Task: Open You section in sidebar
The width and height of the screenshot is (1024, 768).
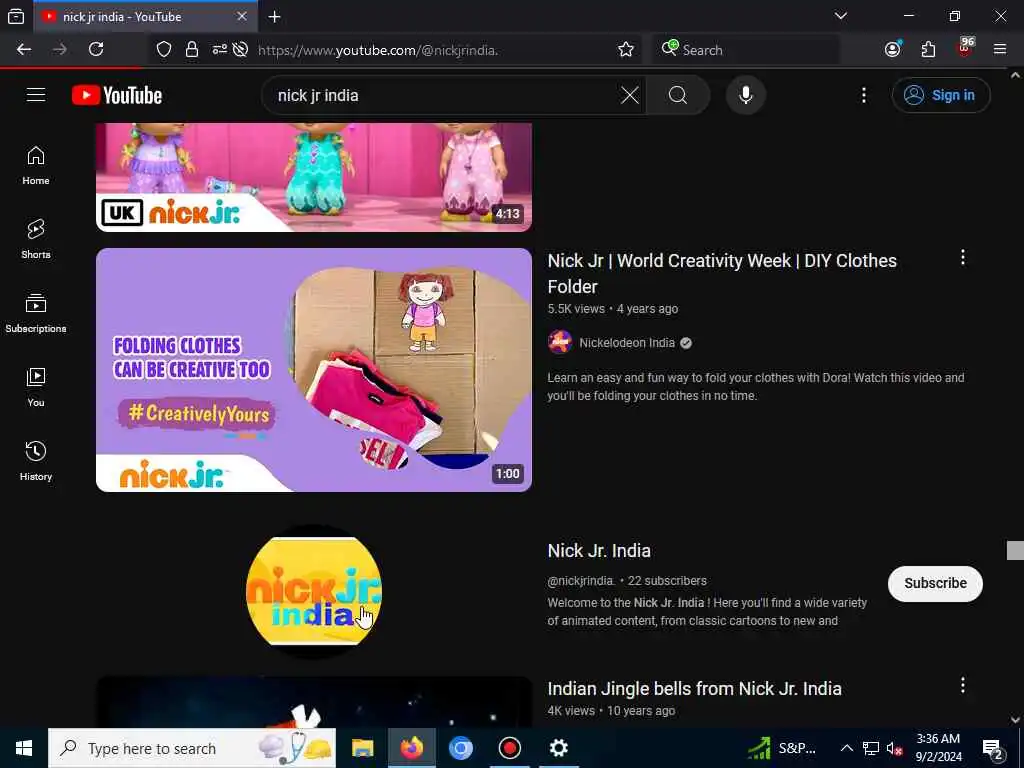Action: pos(36,387)
